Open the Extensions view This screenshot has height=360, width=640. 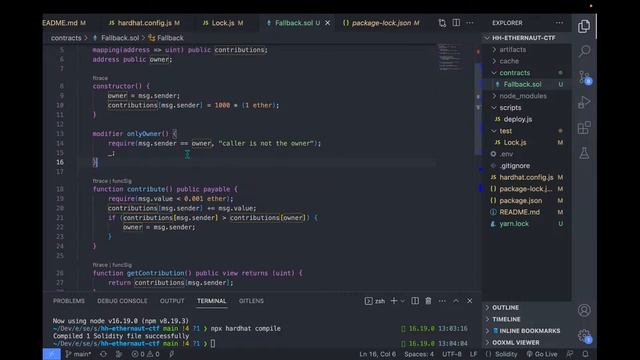[x=584, y=128]
